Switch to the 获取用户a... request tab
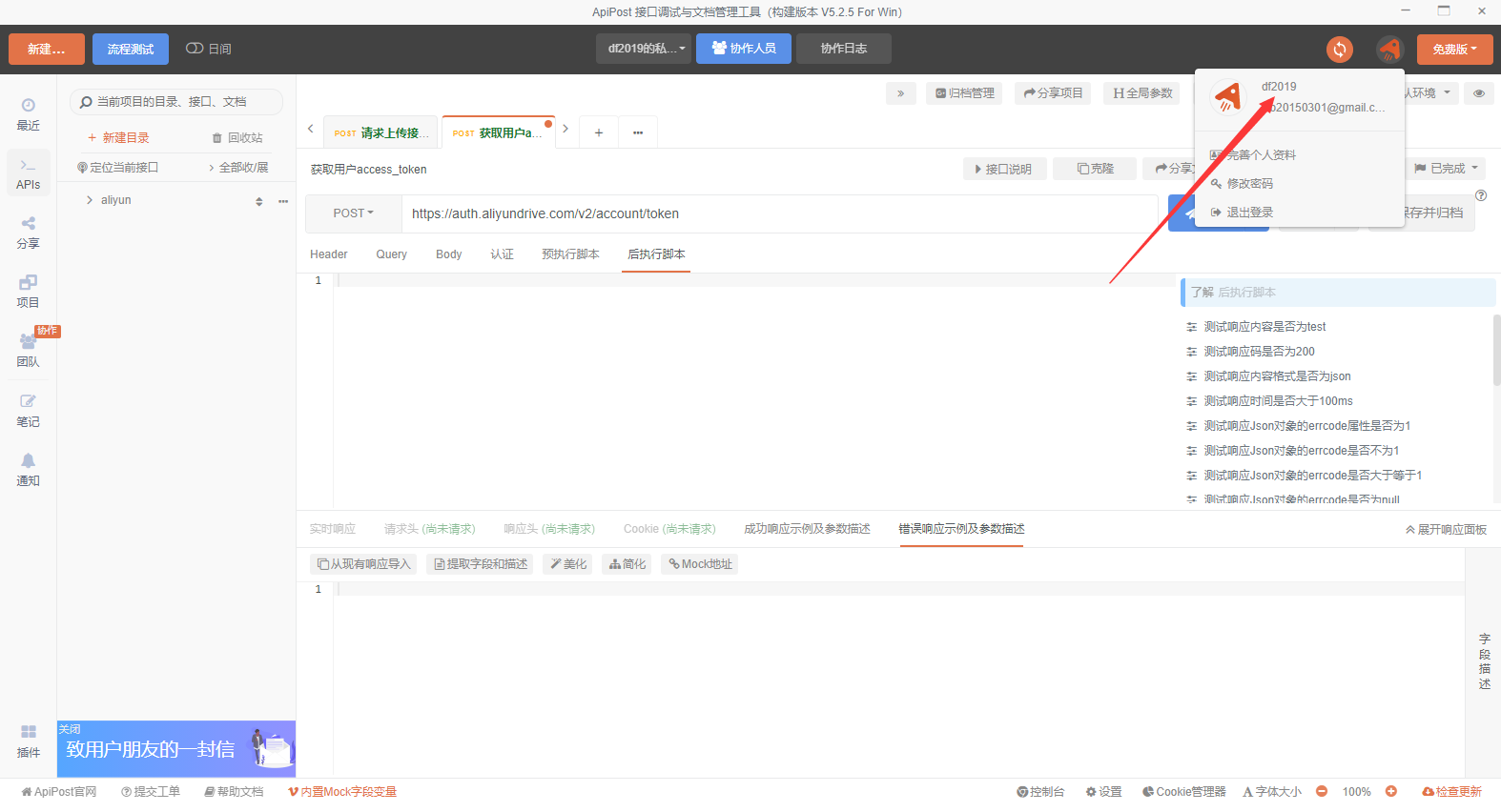The height and width of the screenshot is (812, 1501). click(500, 132)
